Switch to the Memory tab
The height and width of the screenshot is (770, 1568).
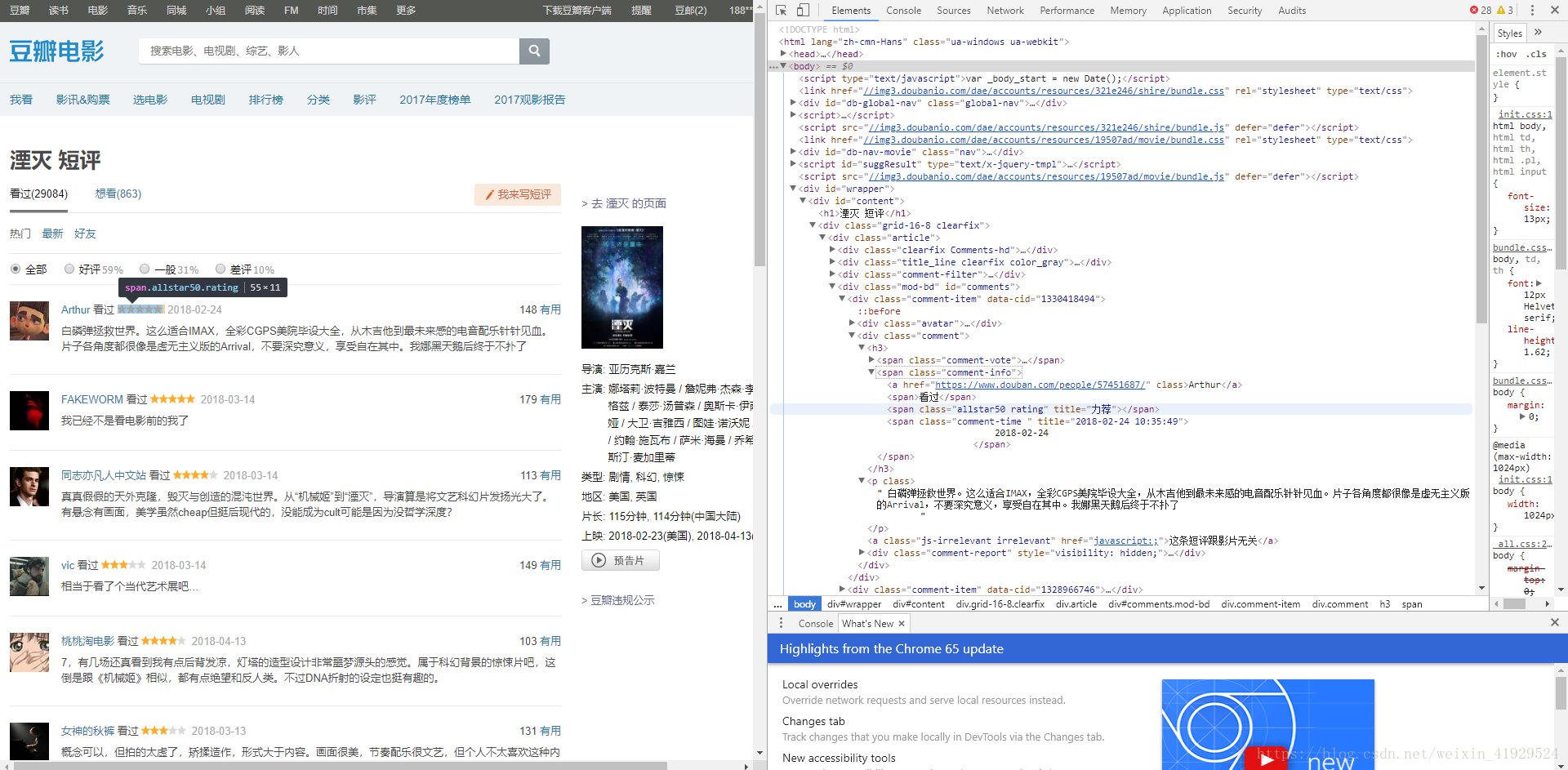click(1128, 11)
